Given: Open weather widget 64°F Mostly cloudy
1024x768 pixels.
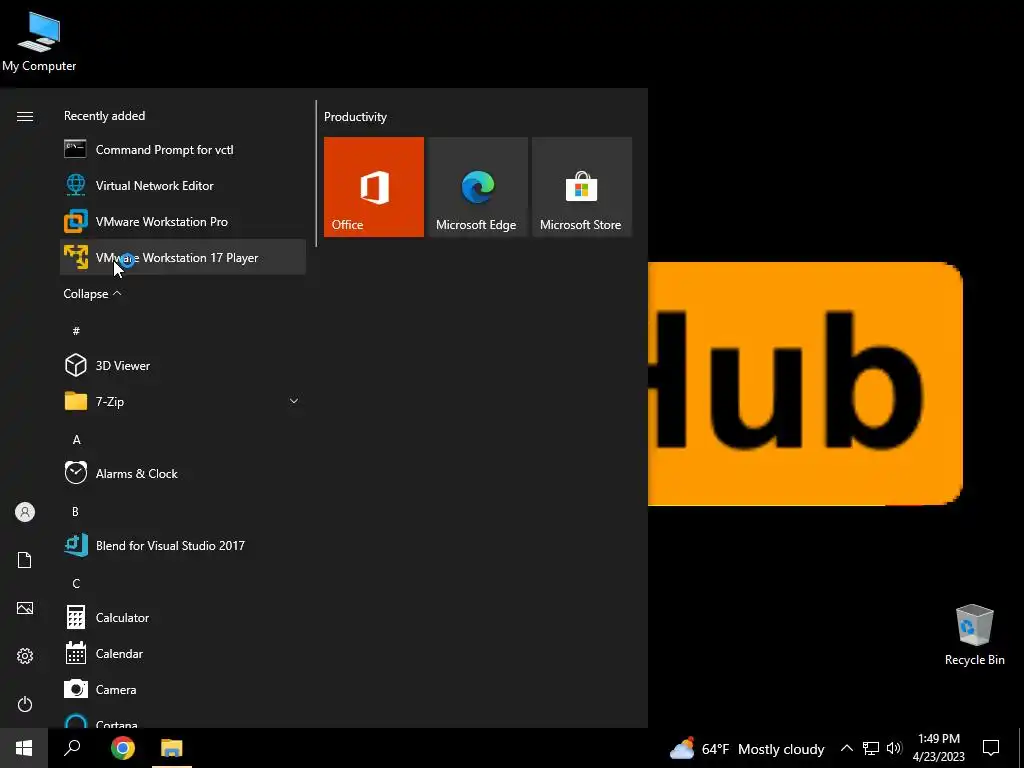Looking at the screenshot, I should (x=747, y=748).
